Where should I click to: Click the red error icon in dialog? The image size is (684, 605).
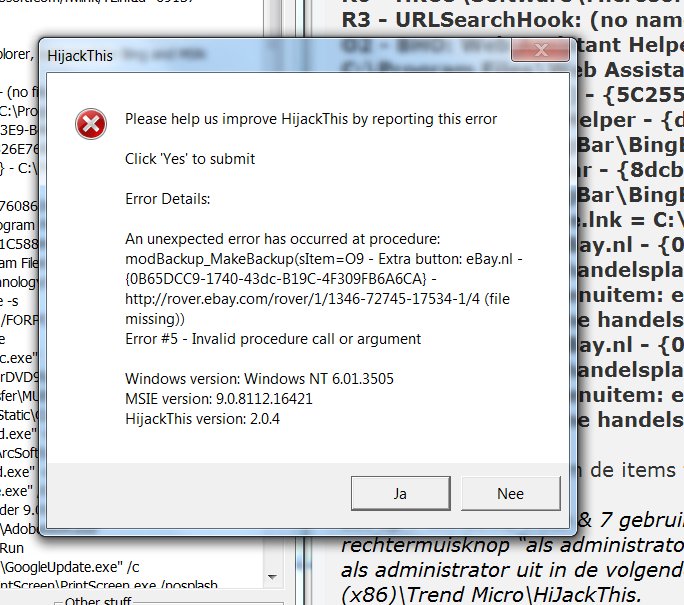pos(91,124)
